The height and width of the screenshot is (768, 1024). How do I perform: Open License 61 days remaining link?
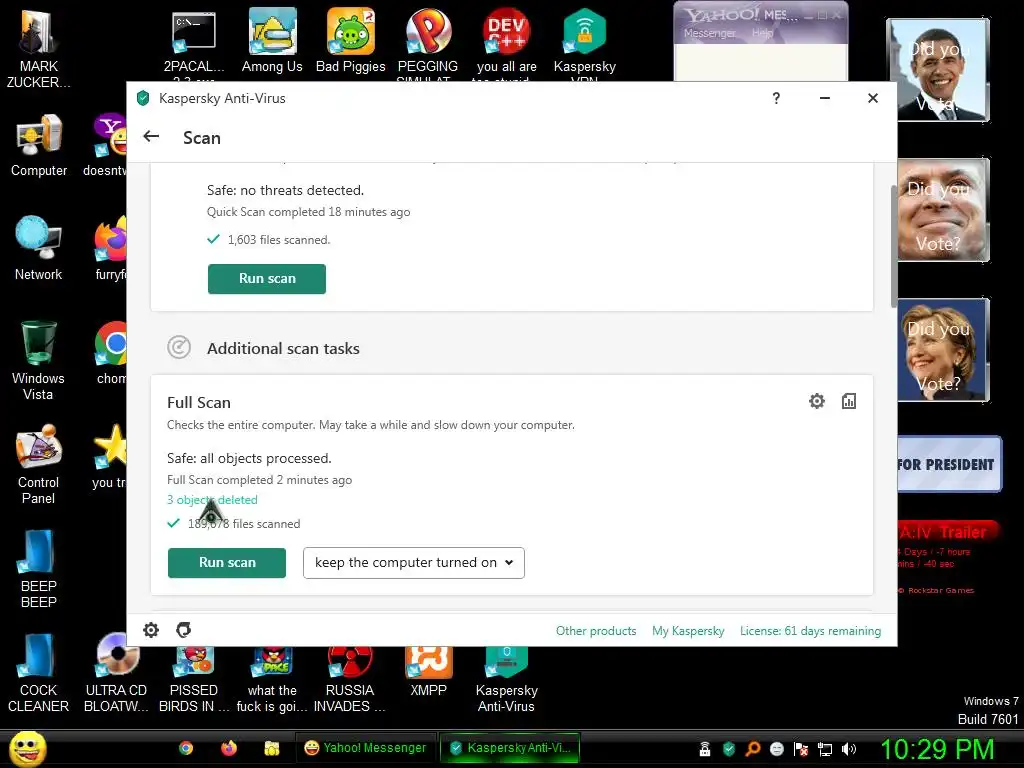(x=810, y=631)
